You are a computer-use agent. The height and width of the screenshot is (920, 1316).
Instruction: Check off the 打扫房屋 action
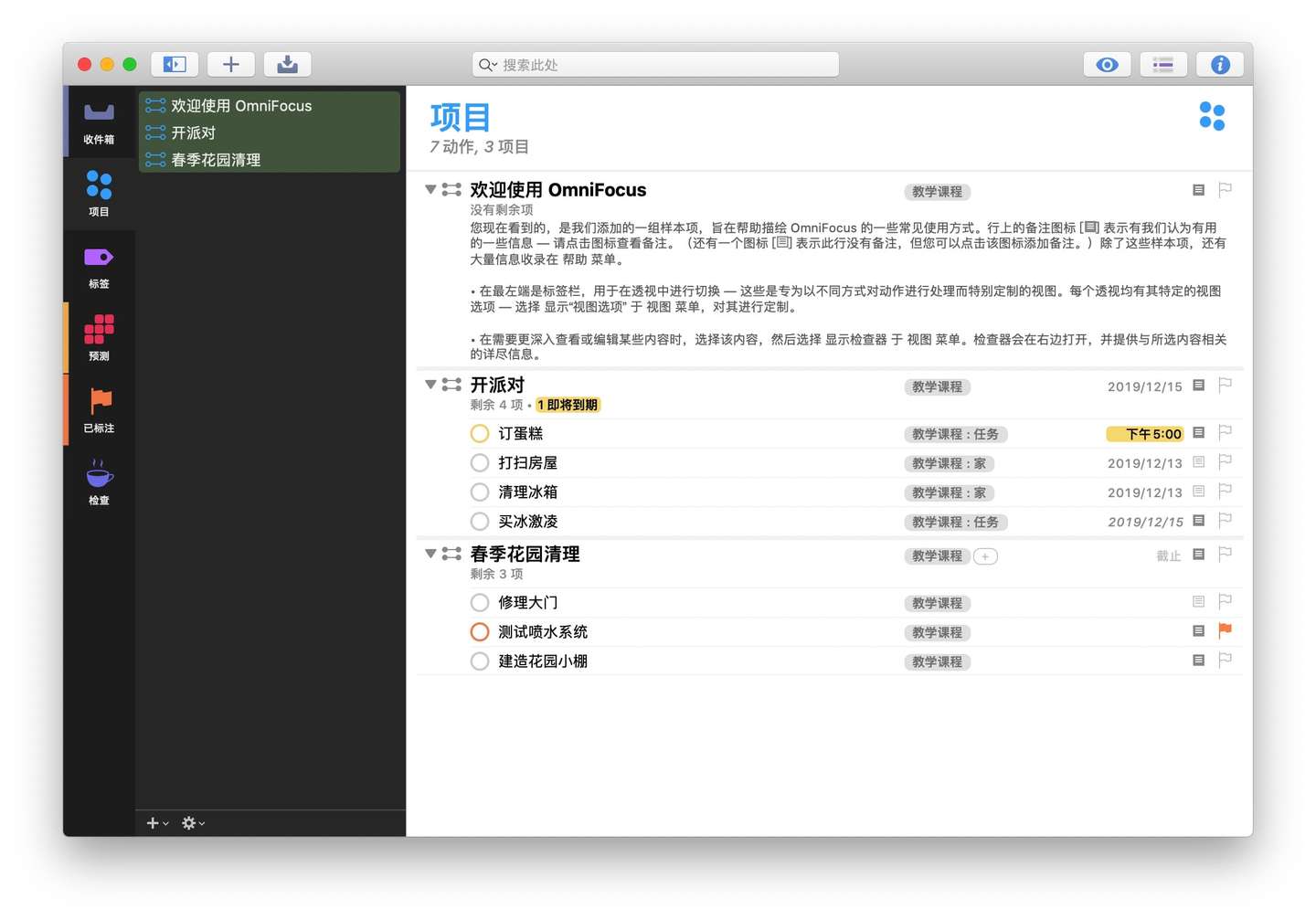(x=480, y=462)
